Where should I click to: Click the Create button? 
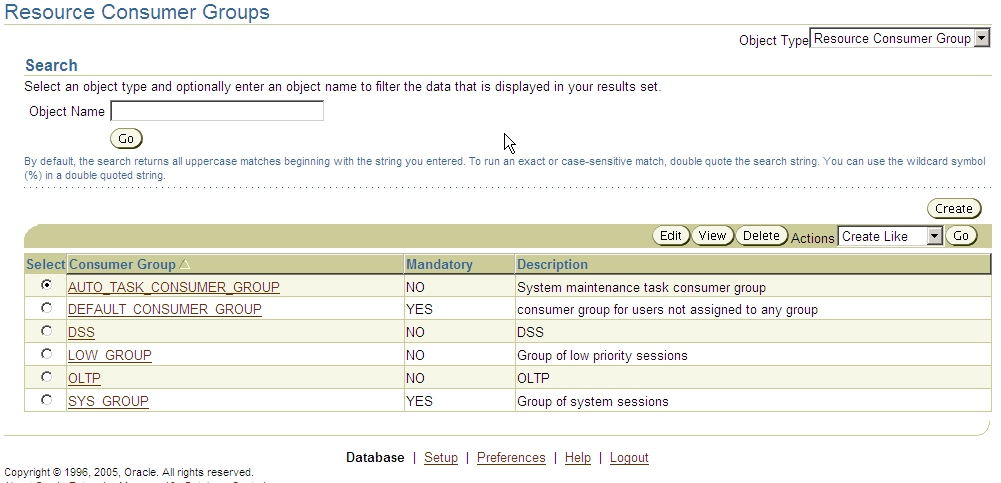click(954, 209)
